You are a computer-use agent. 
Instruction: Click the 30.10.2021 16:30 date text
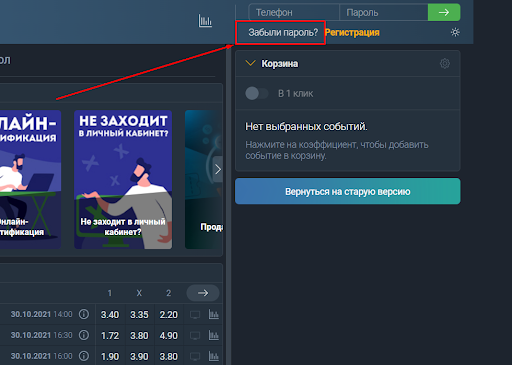[x=41, y=335]
